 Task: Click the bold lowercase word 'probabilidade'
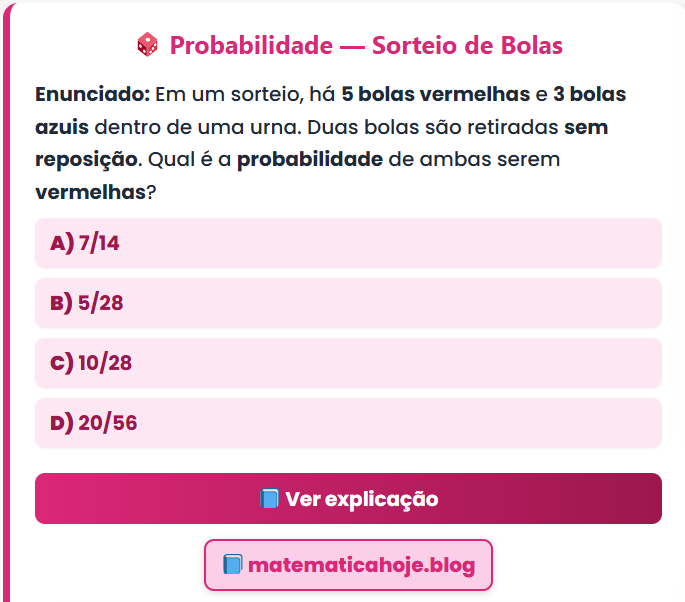(x=310, y=160)
